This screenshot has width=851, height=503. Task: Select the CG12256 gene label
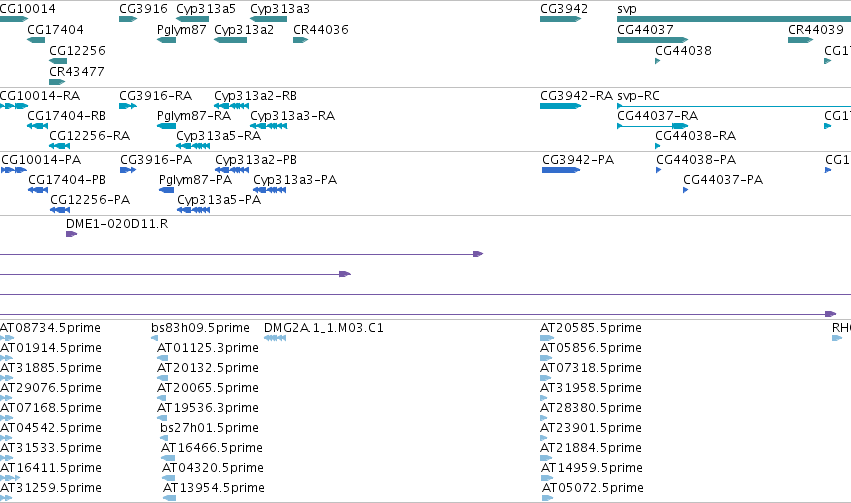[x=77, y=51]
